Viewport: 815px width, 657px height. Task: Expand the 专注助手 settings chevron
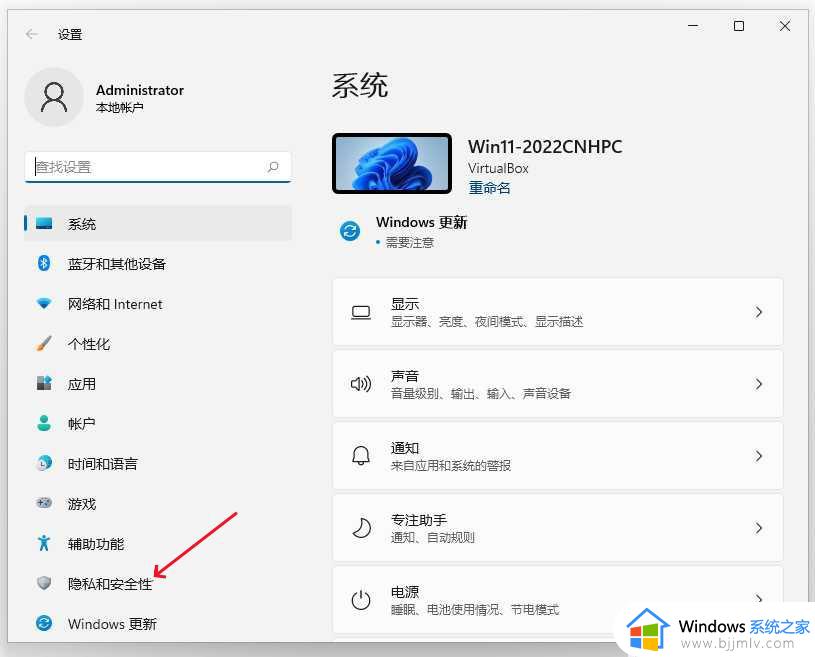tap(759, 528)
